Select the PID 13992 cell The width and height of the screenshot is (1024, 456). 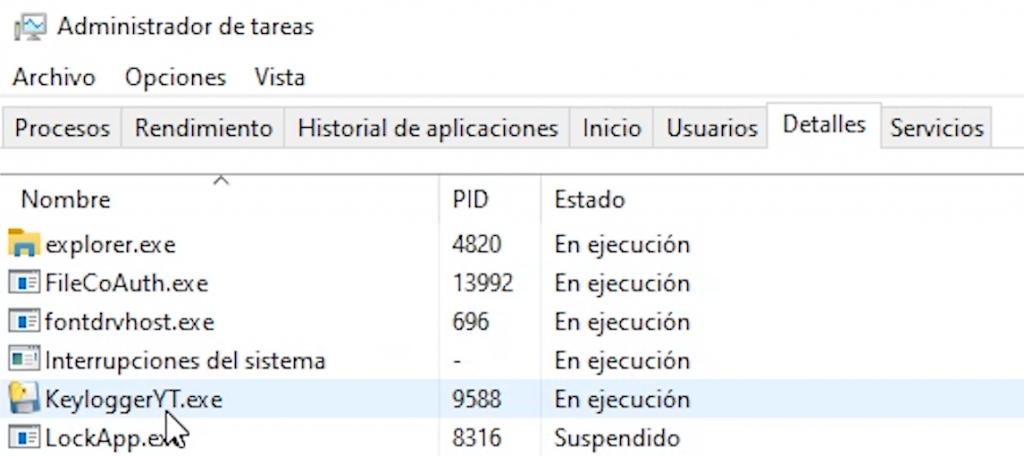tap(482, 283)
